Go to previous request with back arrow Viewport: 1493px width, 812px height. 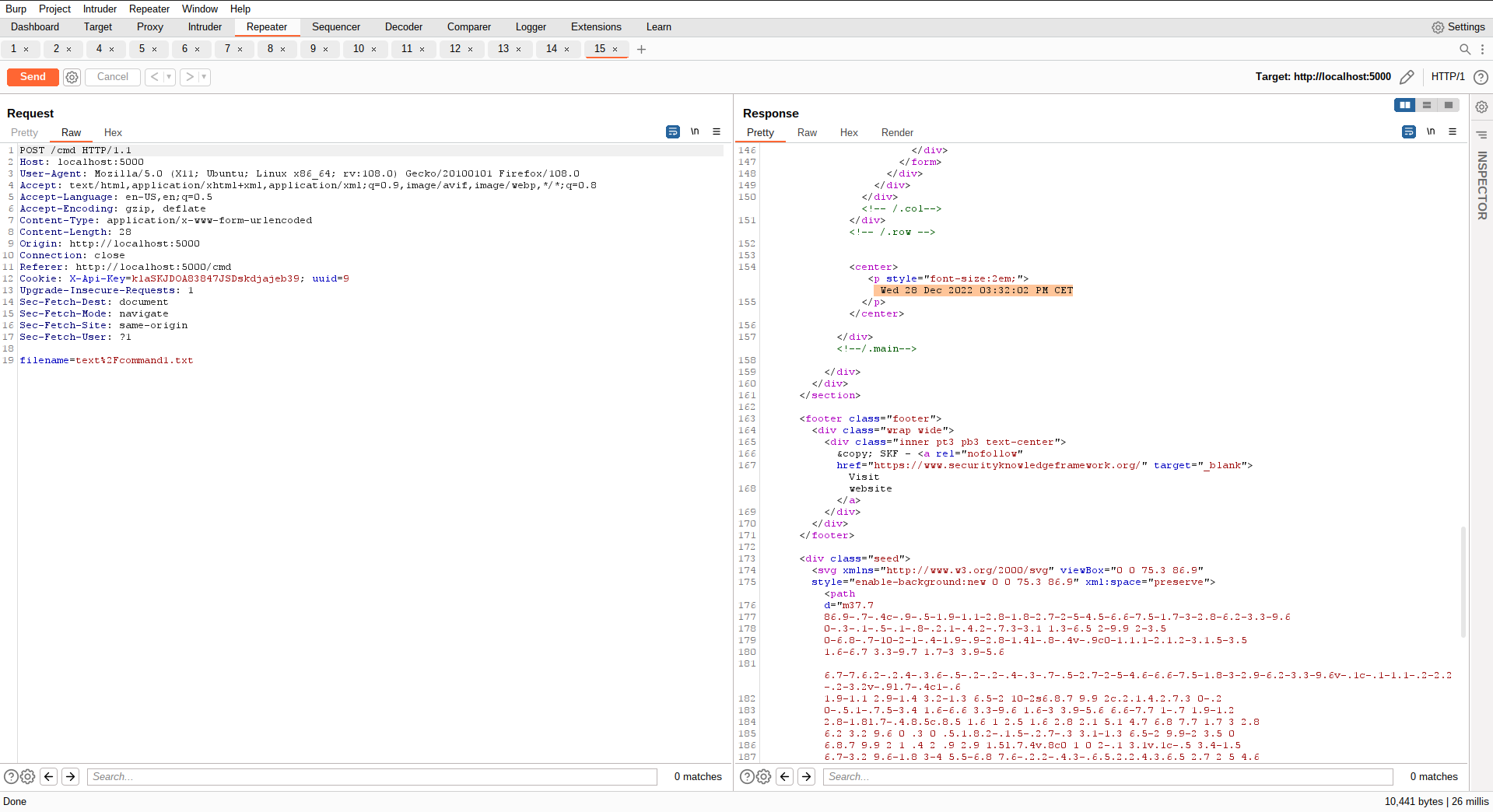[x=154, y=77]
